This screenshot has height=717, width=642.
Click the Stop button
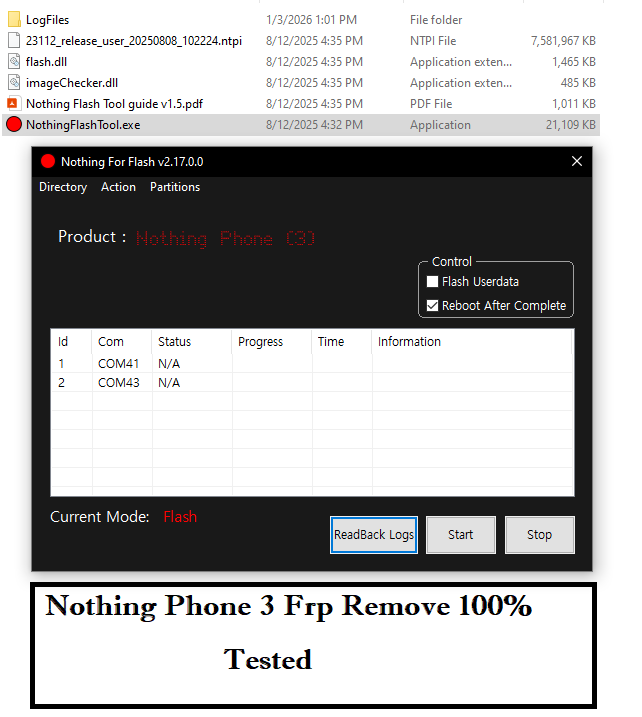[540, 535]
